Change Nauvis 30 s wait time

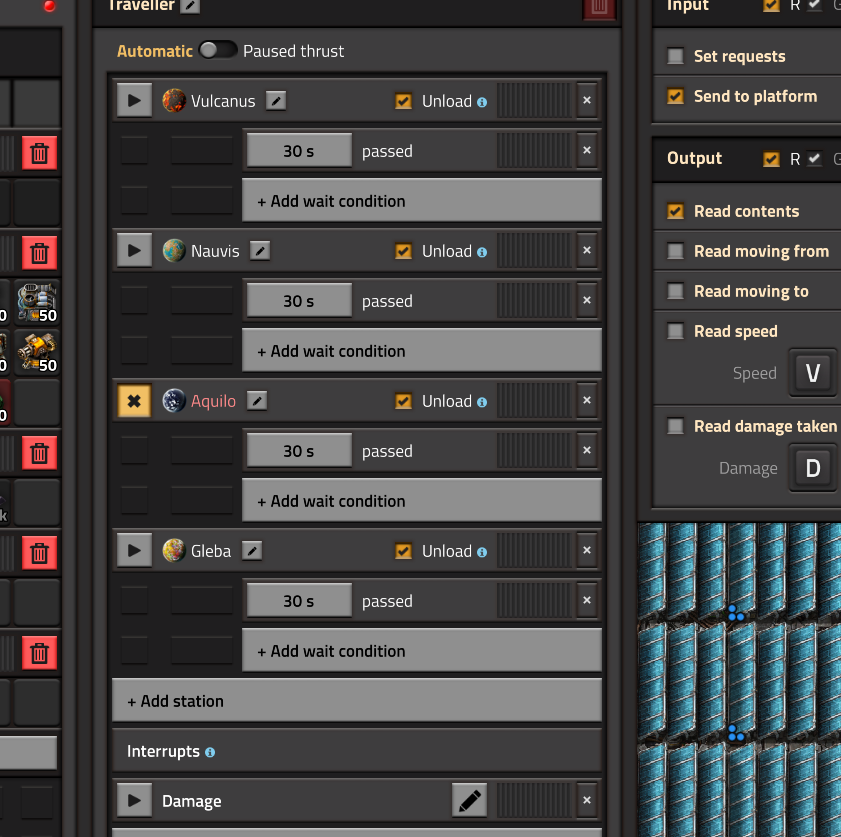(299, 301)
